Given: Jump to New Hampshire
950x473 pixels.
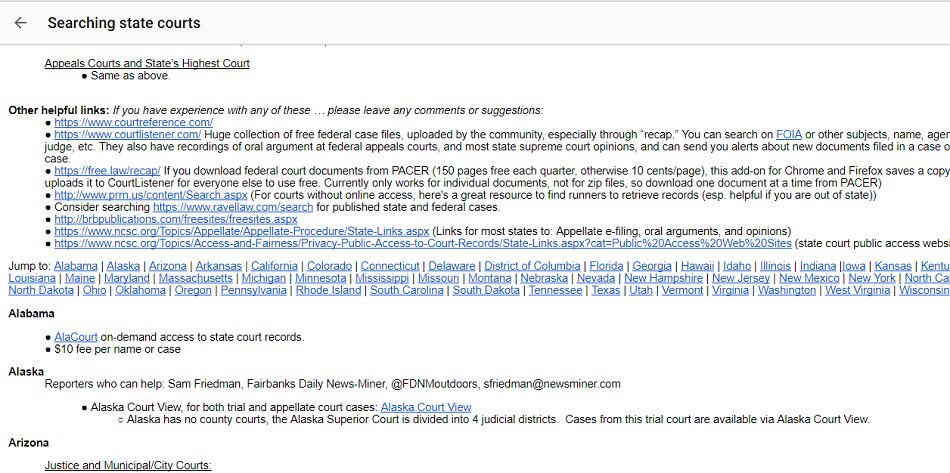Looking at the screenshot, I should (x=663, y=278).
